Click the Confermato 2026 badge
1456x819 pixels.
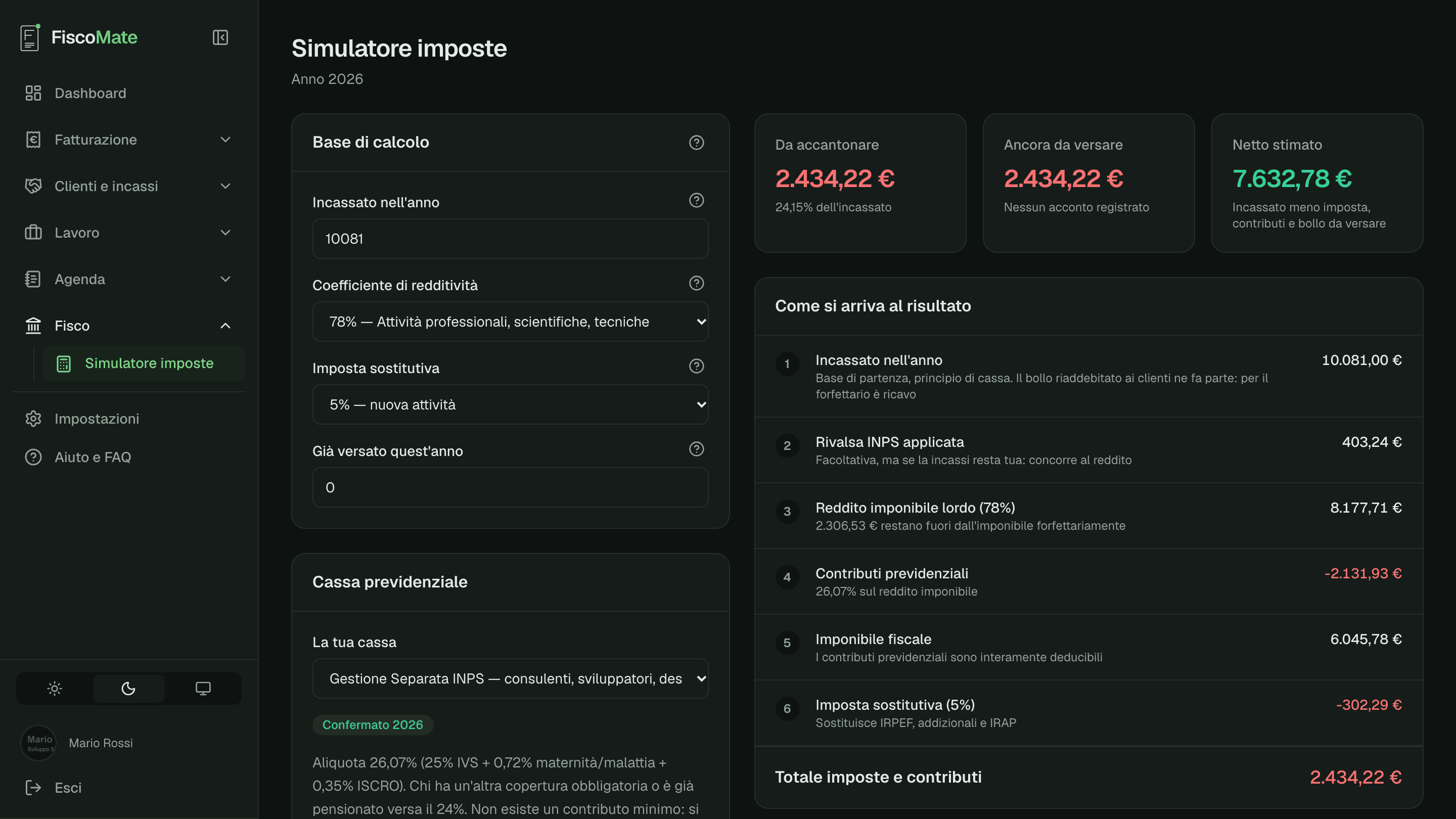pyautogui.click(x=373, y=725)
